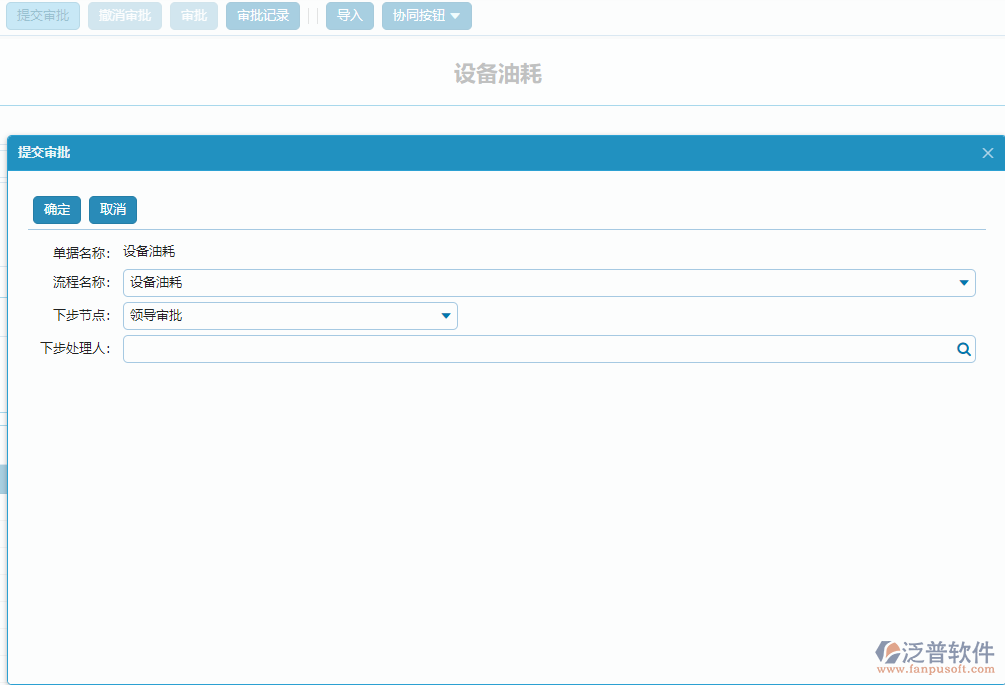Click the 流程名称 dropdown arrow

(x=963, y=283)
